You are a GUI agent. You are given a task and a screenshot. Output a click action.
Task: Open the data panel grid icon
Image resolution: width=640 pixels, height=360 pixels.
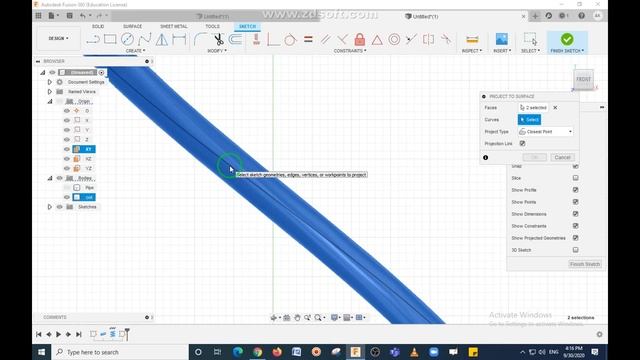(38, 16)
